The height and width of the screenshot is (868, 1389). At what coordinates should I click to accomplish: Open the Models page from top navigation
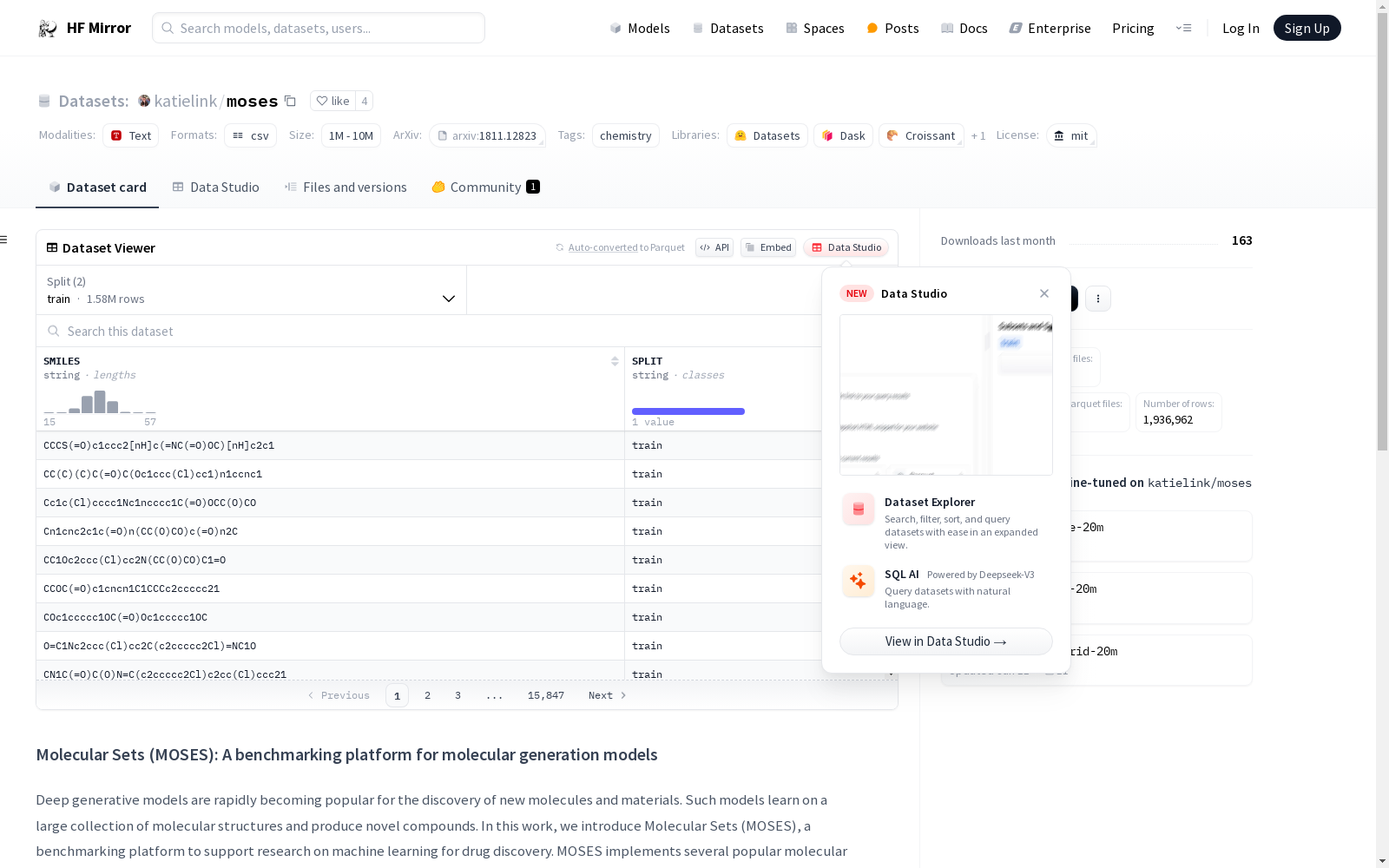pos(640,28)
